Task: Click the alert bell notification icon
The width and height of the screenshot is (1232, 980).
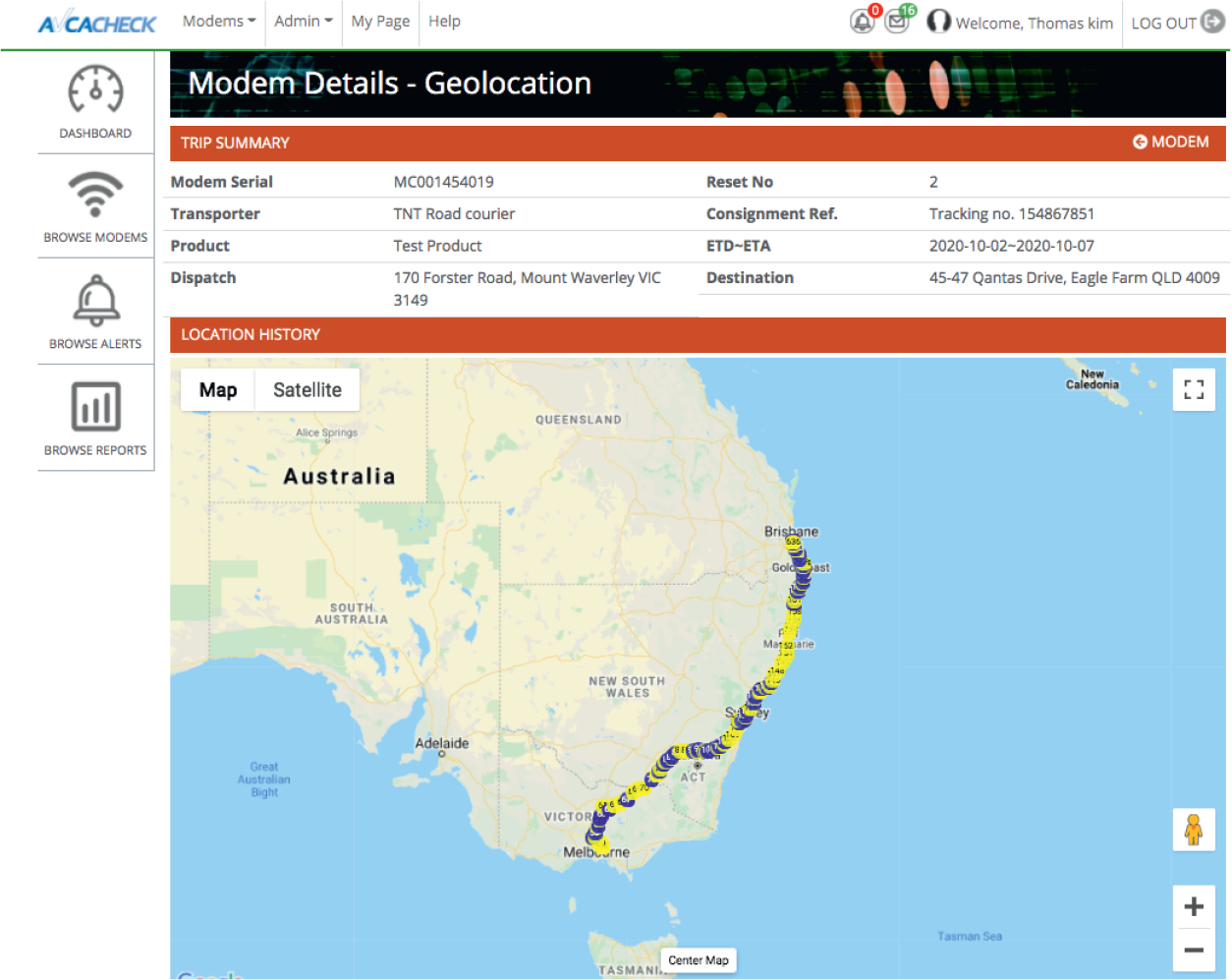Action: click(x=863, y=22)
